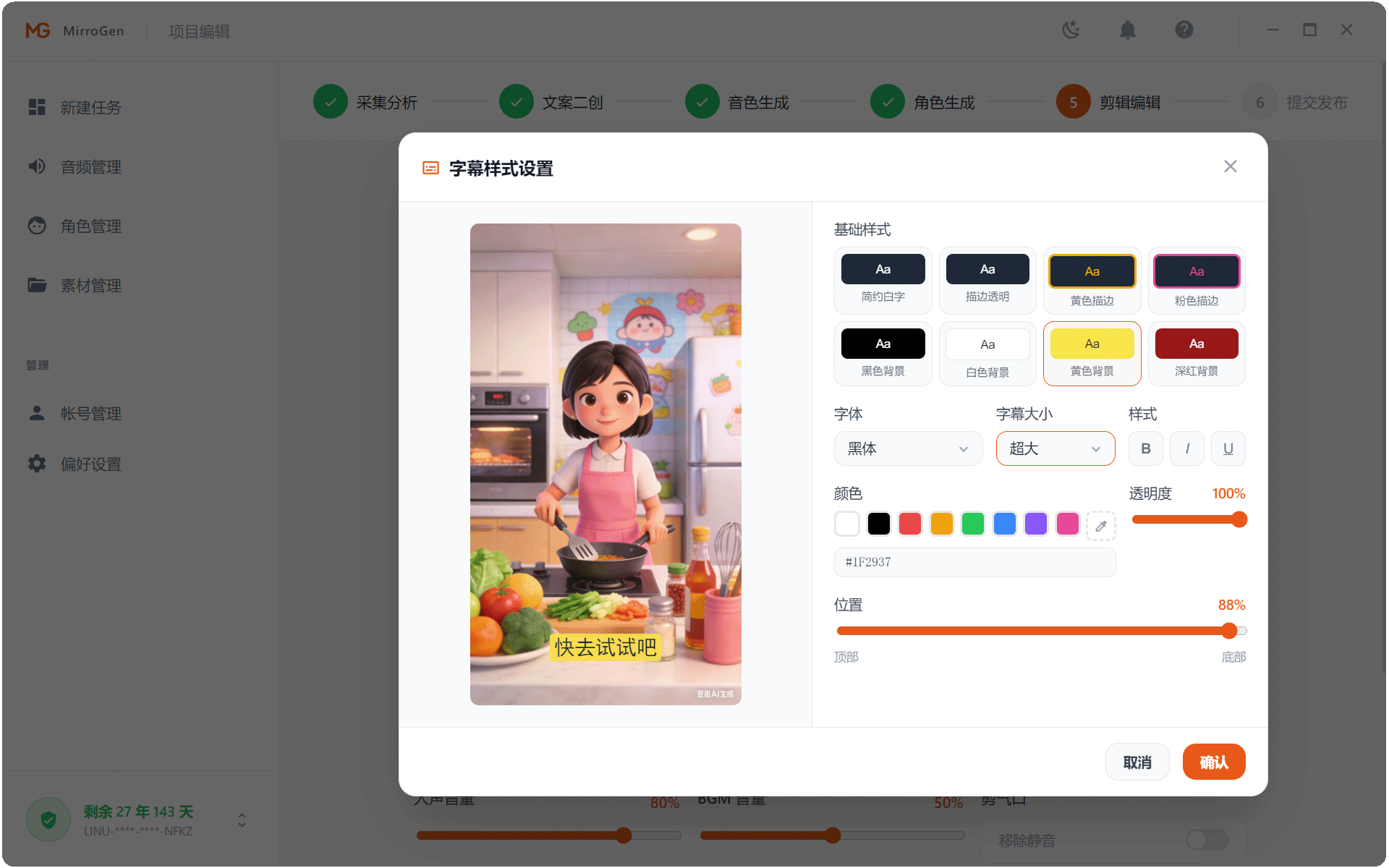Select 角色管理 from the sidebar

(90, 226)
